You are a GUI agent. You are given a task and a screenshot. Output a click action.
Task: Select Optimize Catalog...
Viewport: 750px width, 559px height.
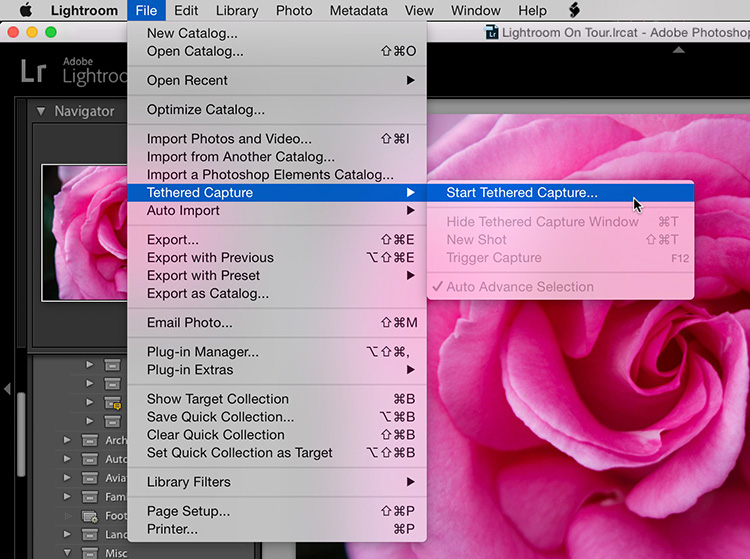point(277,110)
